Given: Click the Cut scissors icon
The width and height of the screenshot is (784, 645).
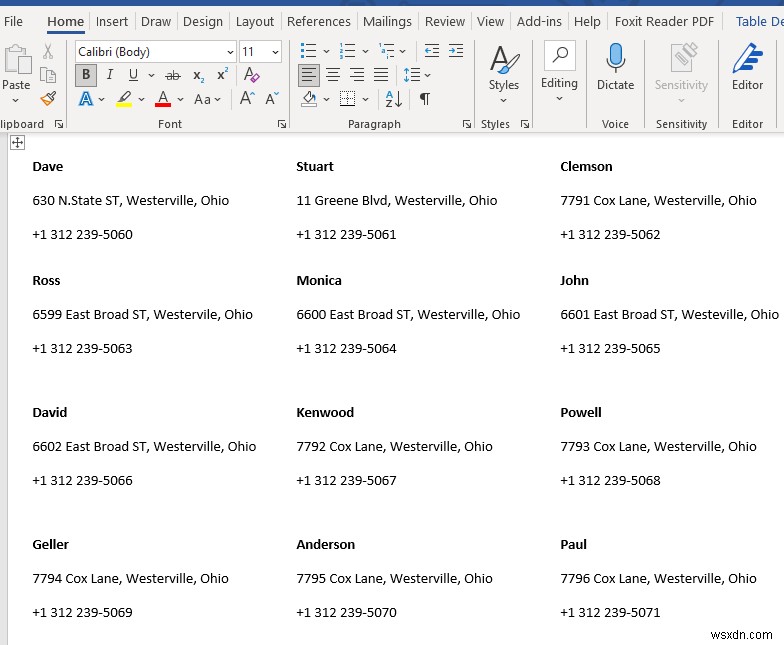Looking at the screenshot, I should [x=48, y=51].
